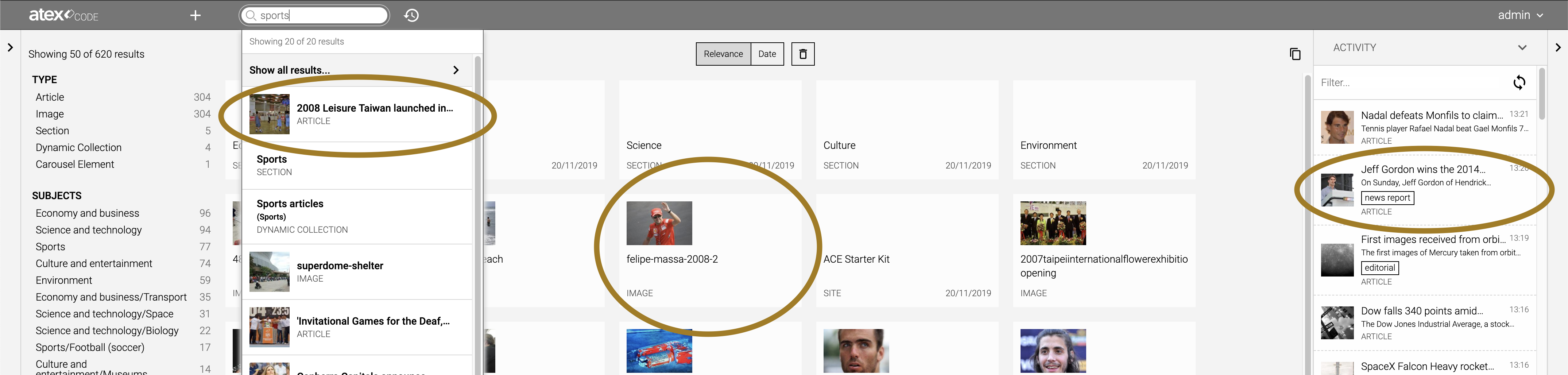
Task: Switch result sorting to Date
Action: (767, 54)
